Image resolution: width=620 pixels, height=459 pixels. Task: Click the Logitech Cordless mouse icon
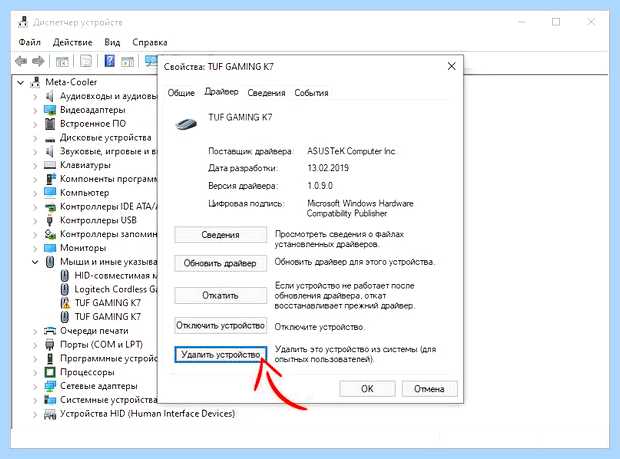(x=65, y=289)
